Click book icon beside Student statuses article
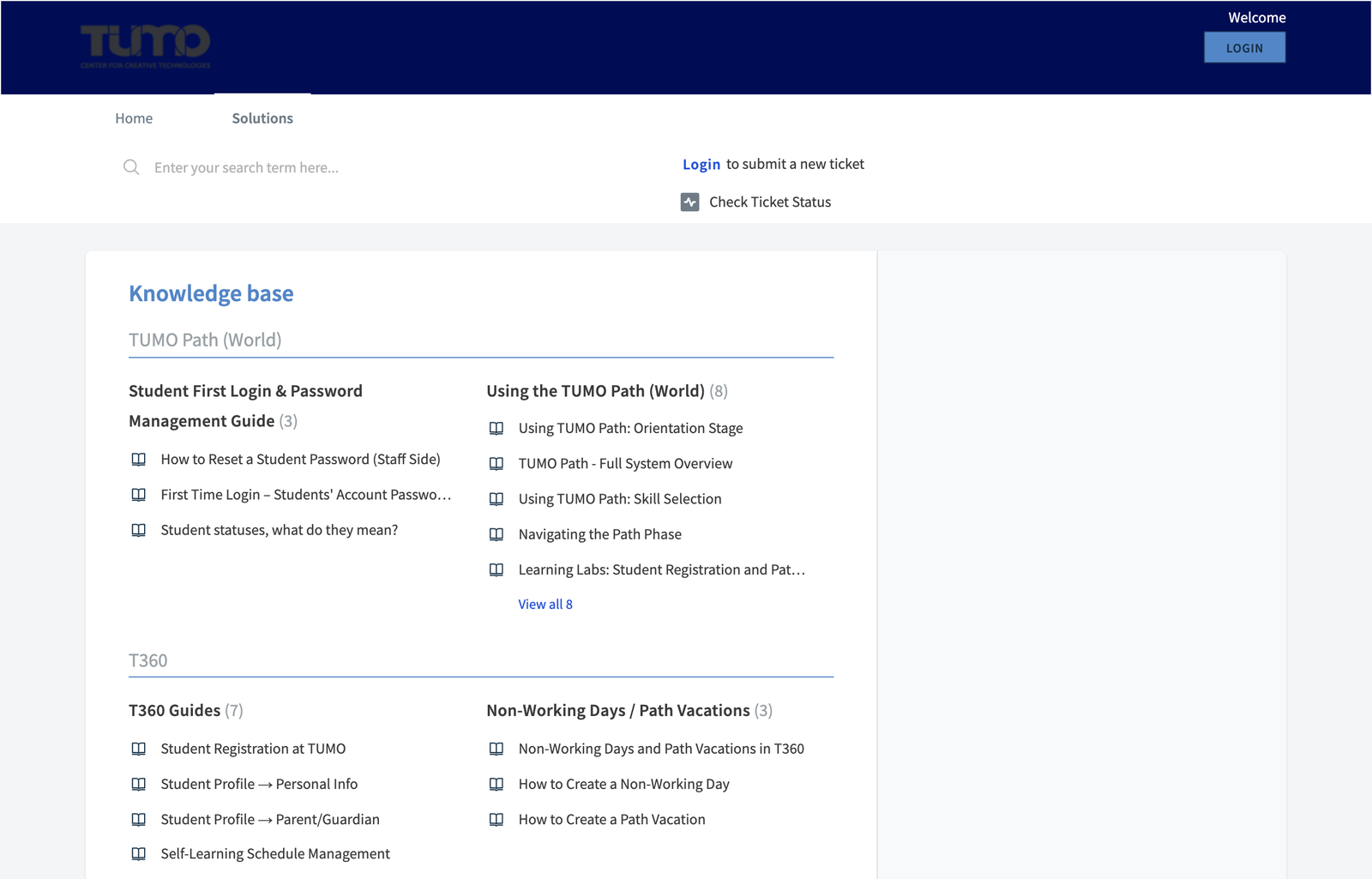1372x879 pixels. coord(139,530)
